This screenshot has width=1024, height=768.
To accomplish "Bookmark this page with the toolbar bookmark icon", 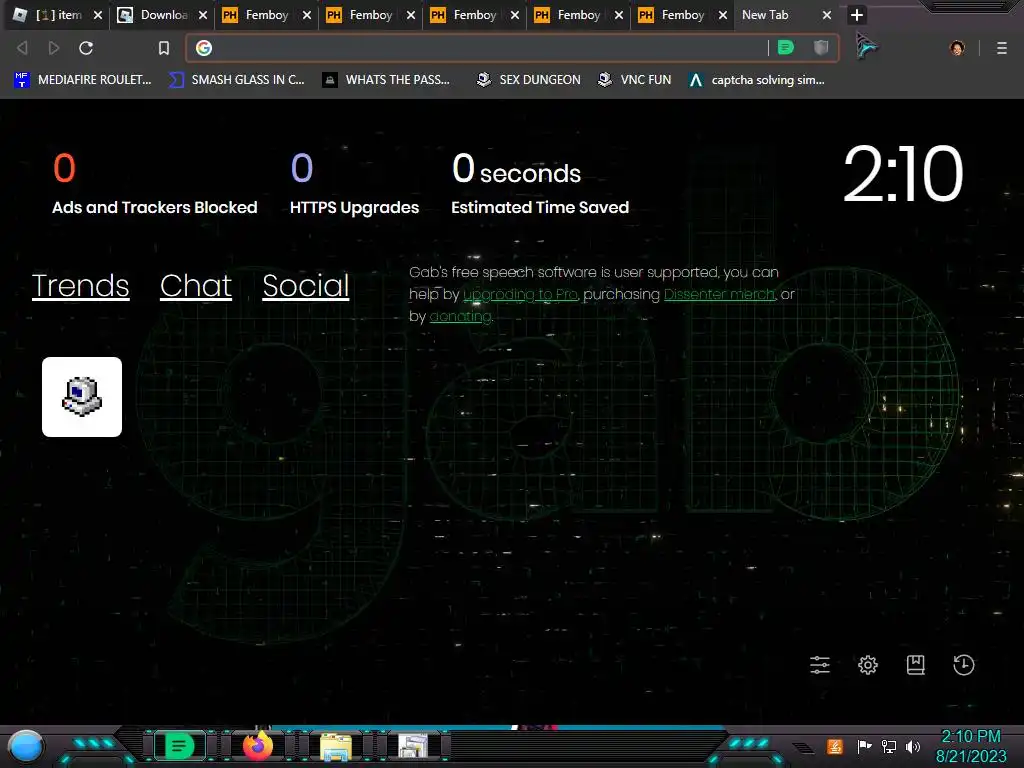I will point(164,48).
